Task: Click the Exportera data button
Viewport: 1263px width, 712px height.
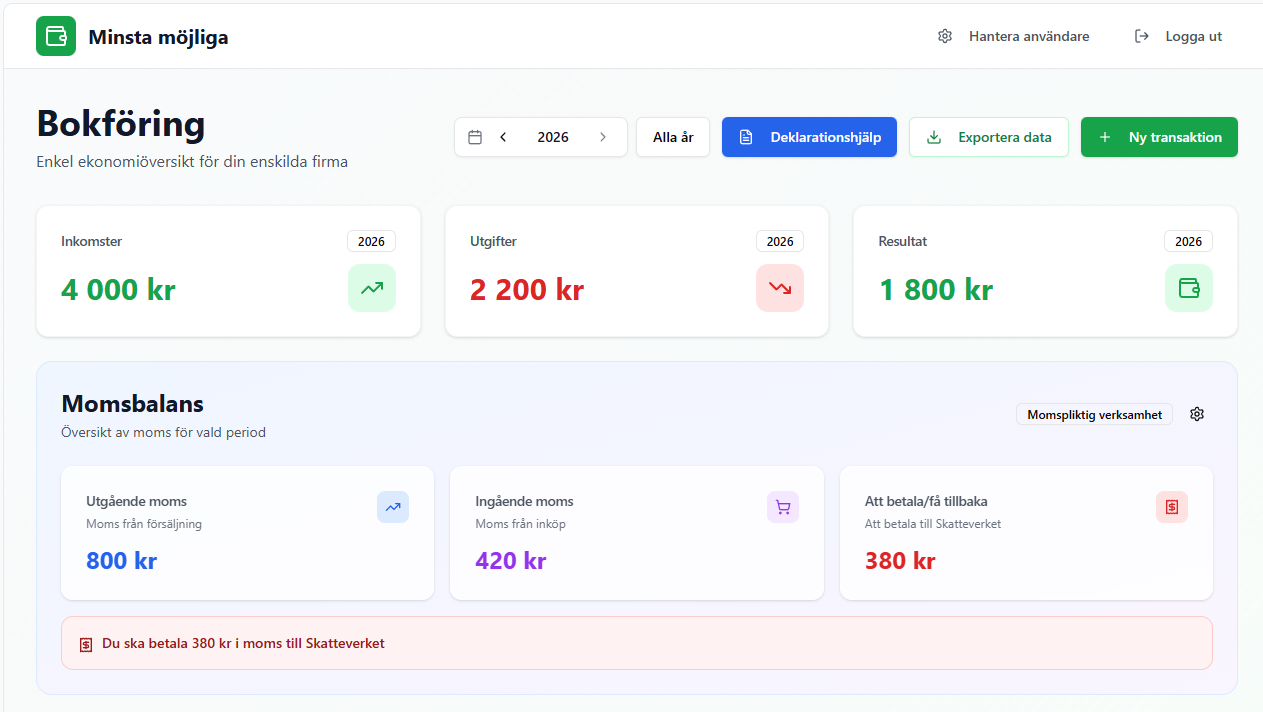Action: (988, 137)
